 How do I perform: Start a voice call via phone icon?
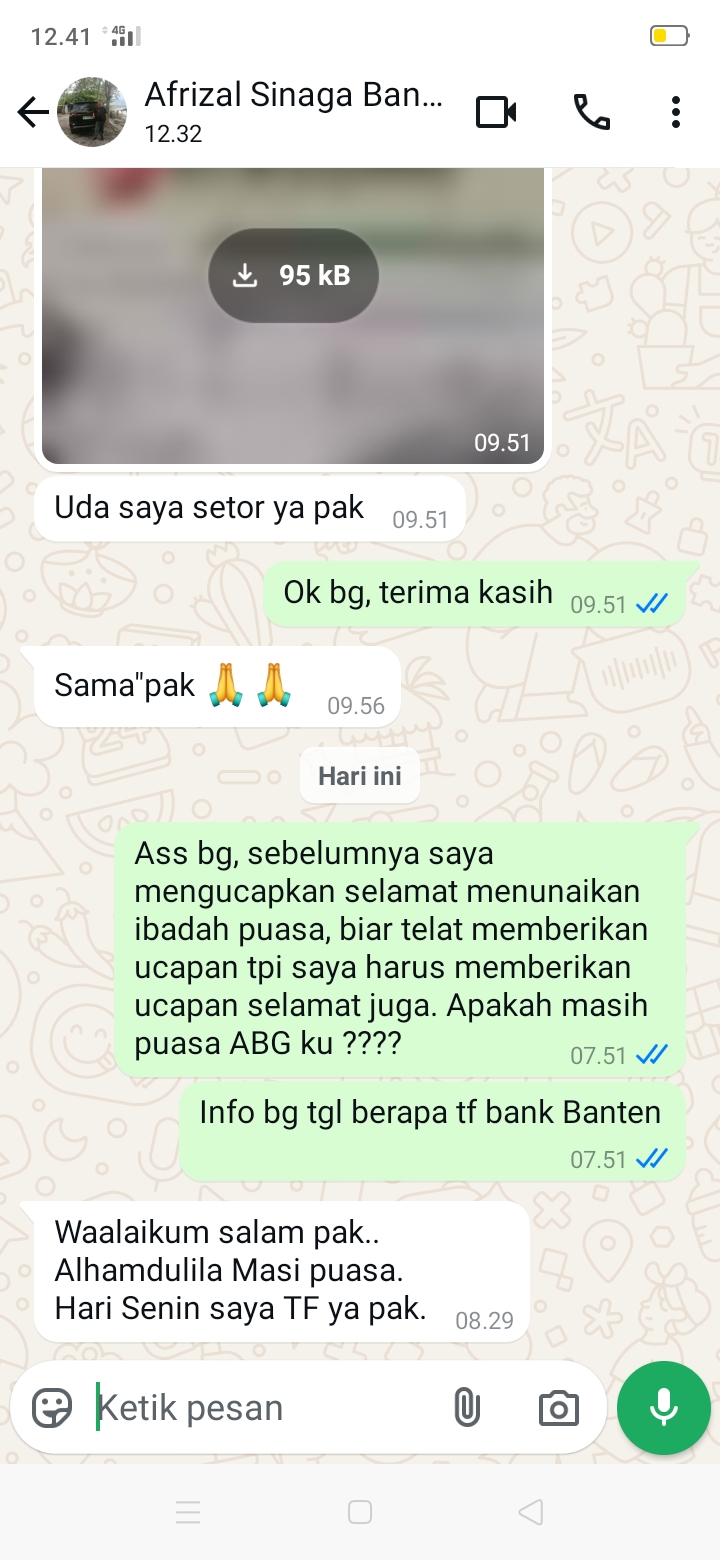click(x=591, y=112)
